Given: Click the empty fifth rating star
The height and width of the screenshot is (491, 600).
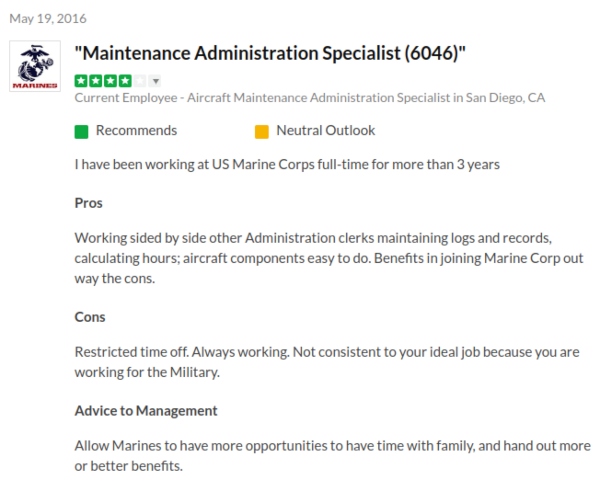Looking at the screenshot, I should [x=138, y=81].
